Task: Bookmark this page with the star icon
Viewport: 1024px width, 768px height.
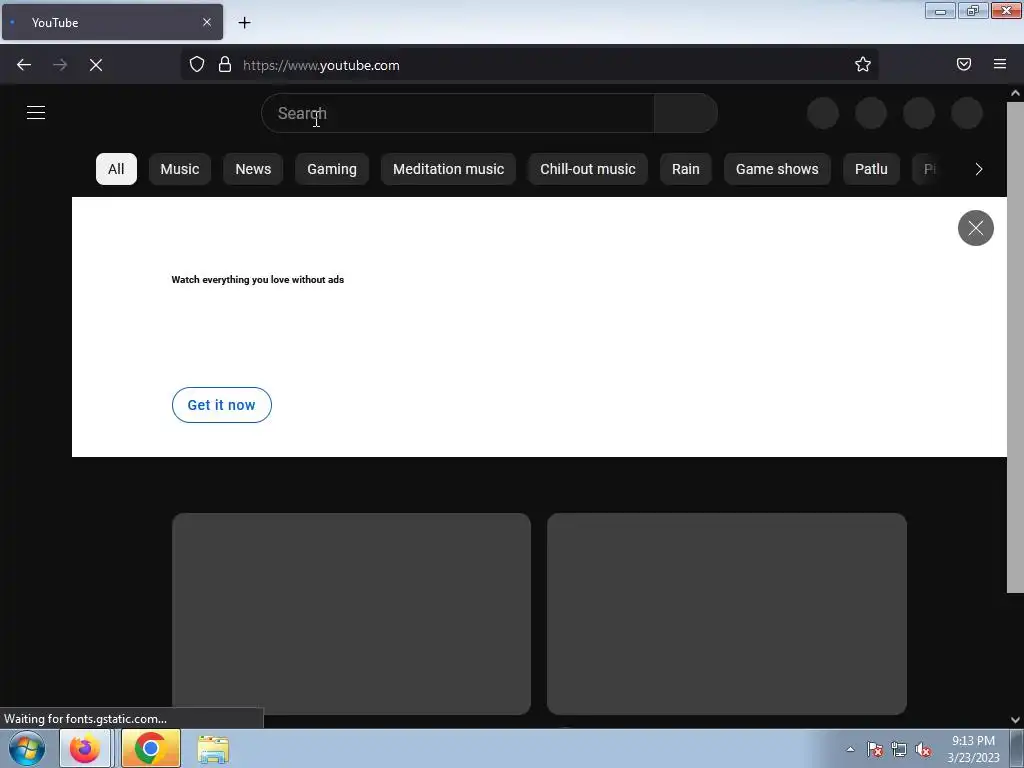Action: tap(863, 64)
